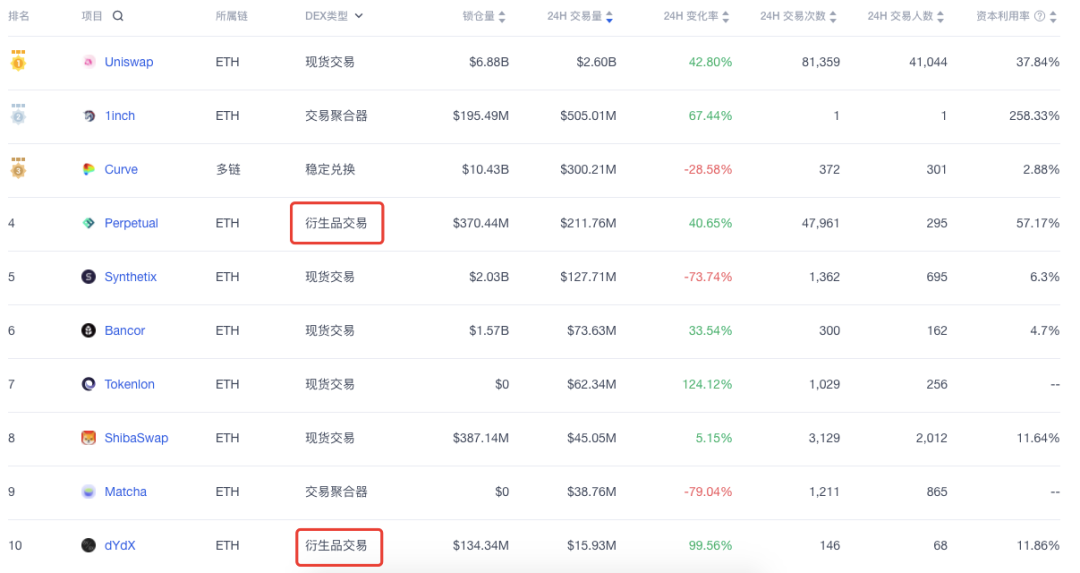The width and height of the screenshot is (1080, 573).
Task: Sort by 24H 变化率 column
Action: 725,17
